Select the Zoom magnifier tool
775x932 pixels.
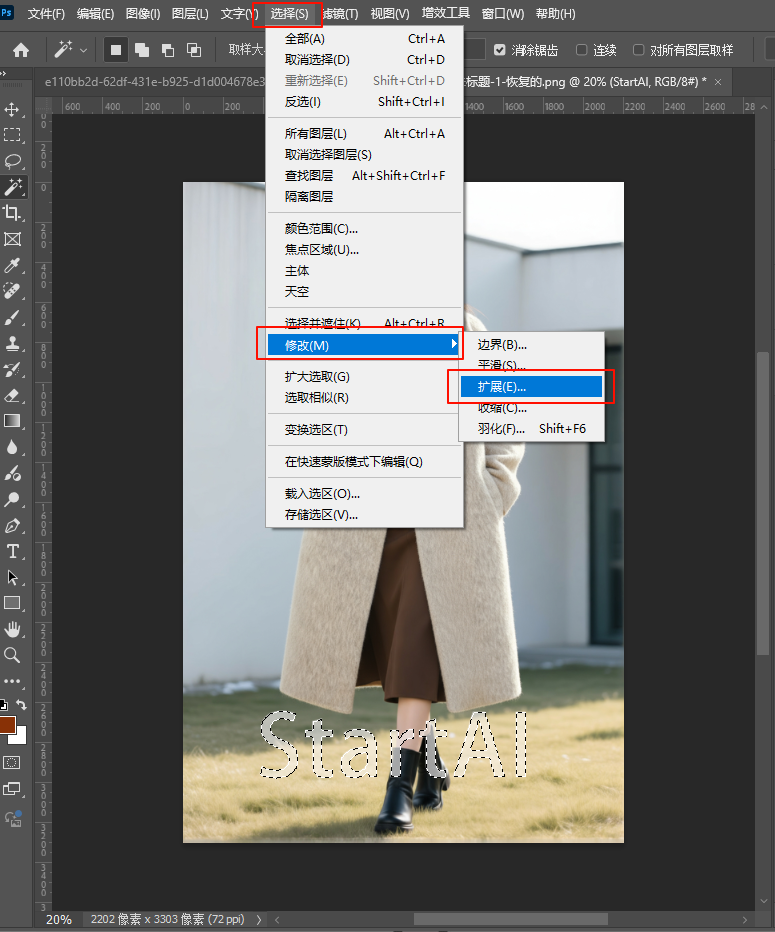13,655
